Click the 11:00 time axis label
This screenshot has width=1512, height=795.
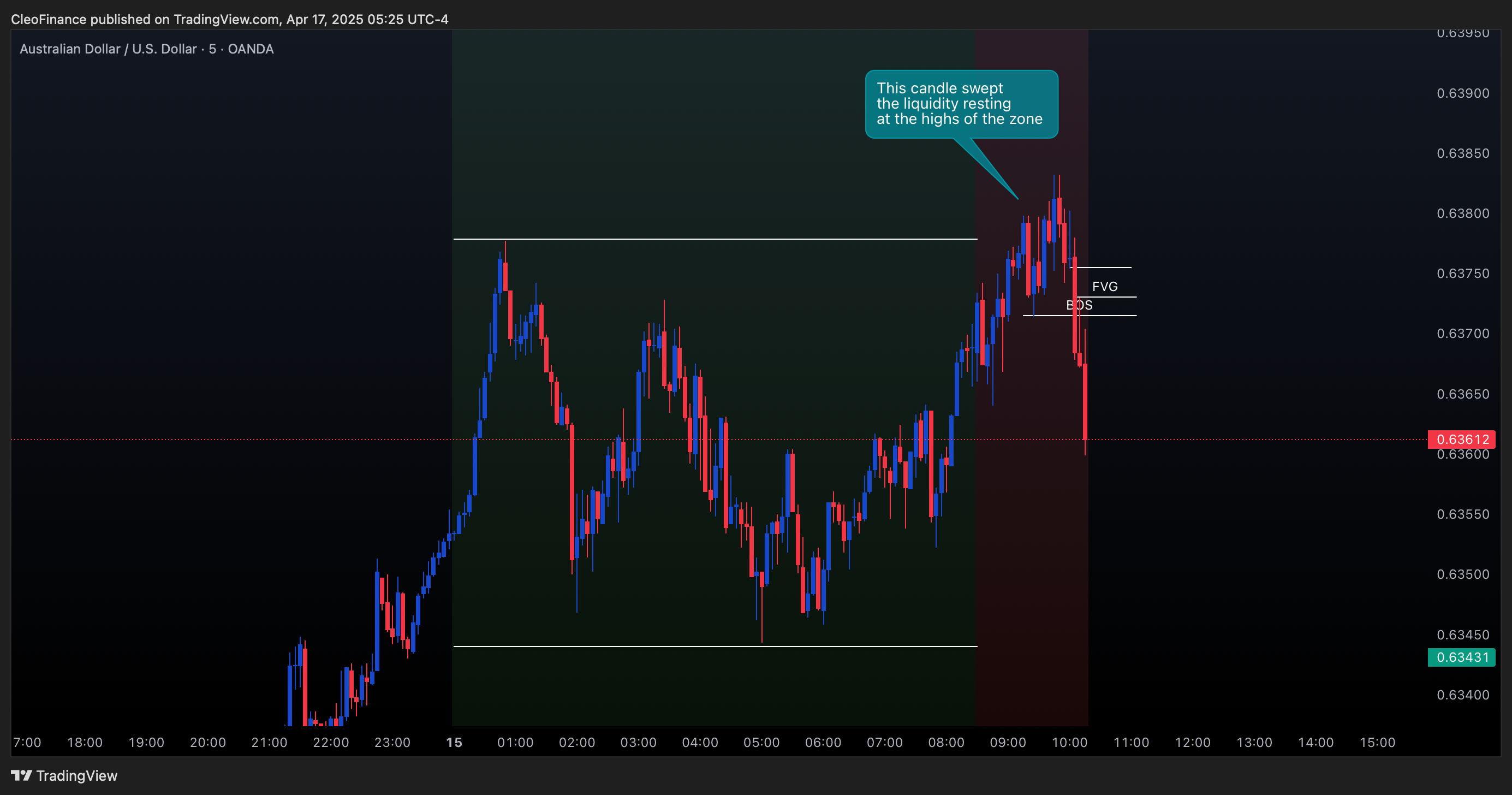click(1131, 742)
